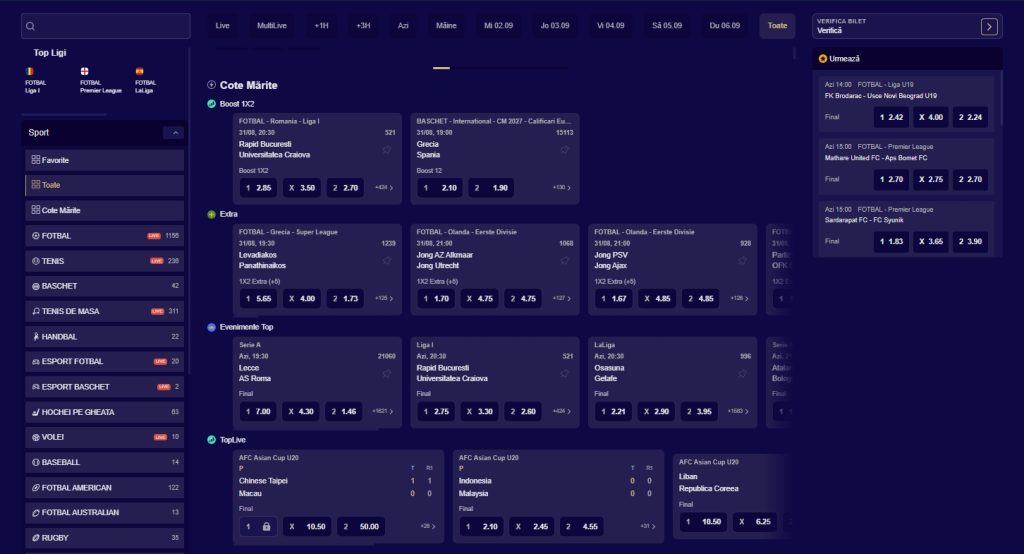Click the Boost 1X2 section icon
This screenshot has height=554, width=1024.
[212, 104]
